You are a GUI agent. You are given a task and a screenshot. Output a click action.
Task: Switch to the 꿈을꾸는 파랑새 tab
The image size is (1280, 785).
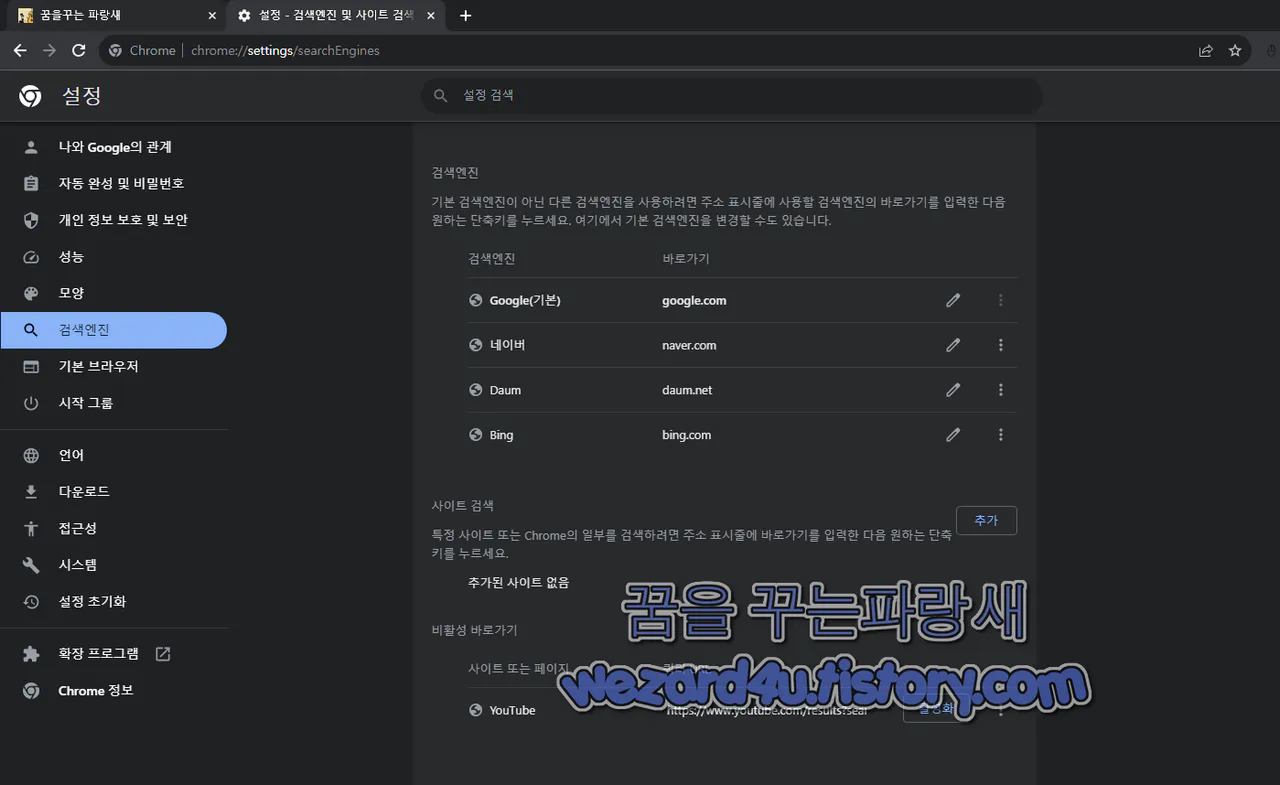click(x=110, y=15)
